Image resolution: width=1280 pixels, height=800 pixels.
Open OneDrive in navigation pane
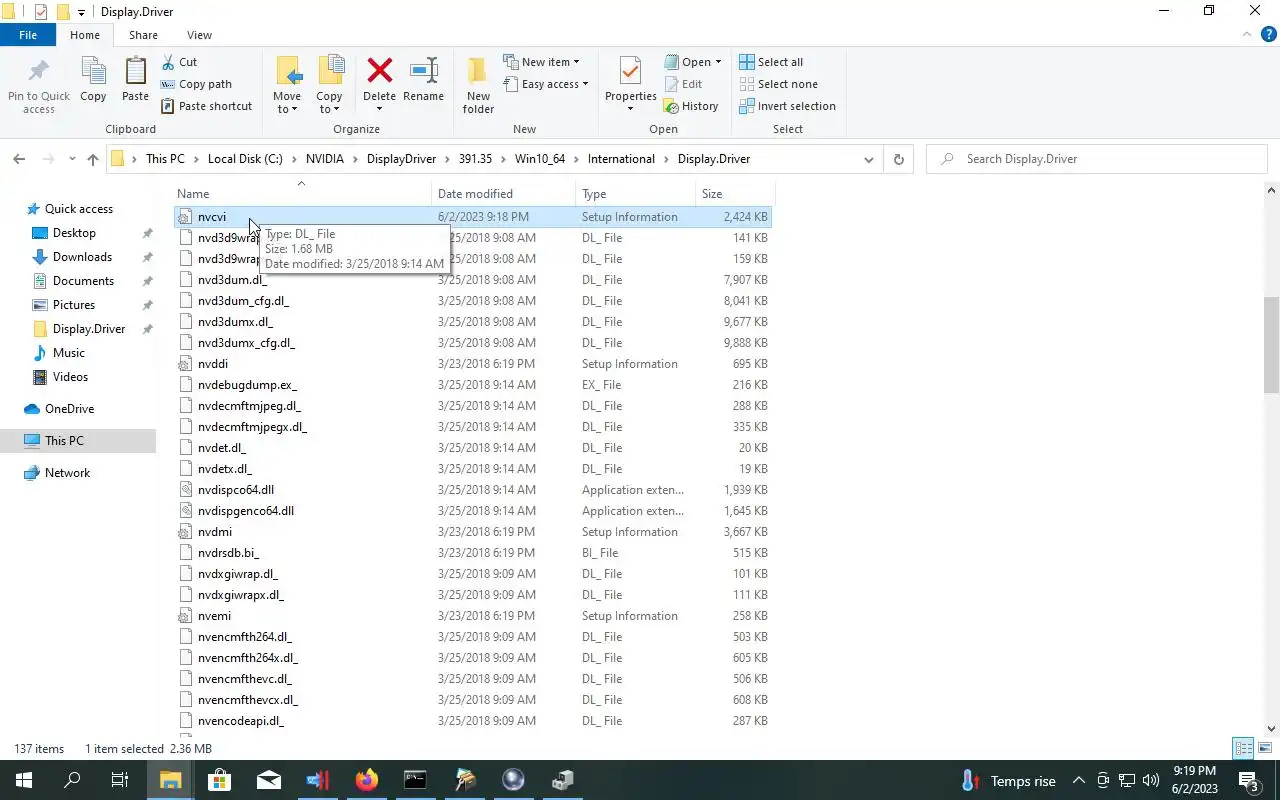[x=69, y=409]
